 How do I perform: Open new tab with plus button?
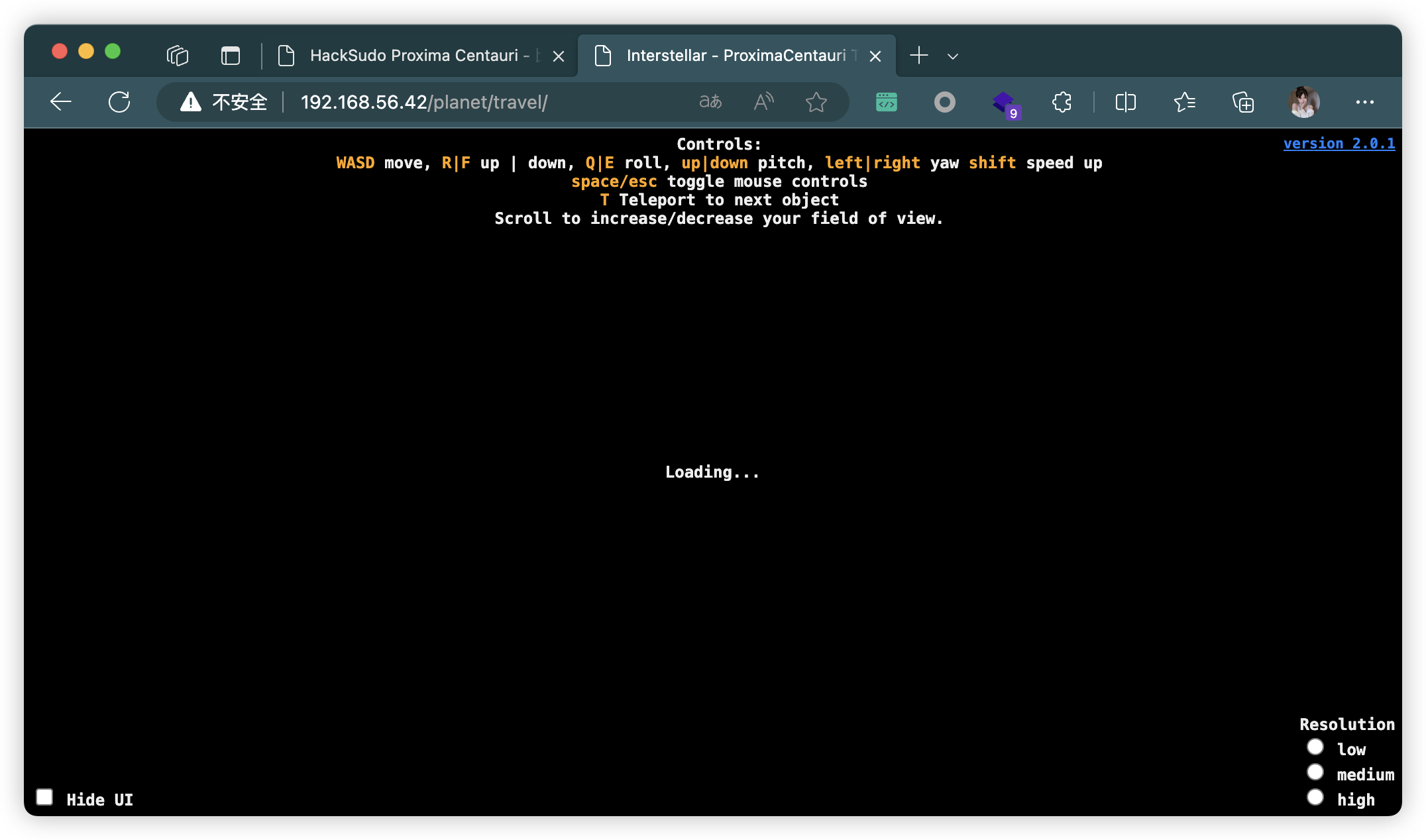(918, 55)
